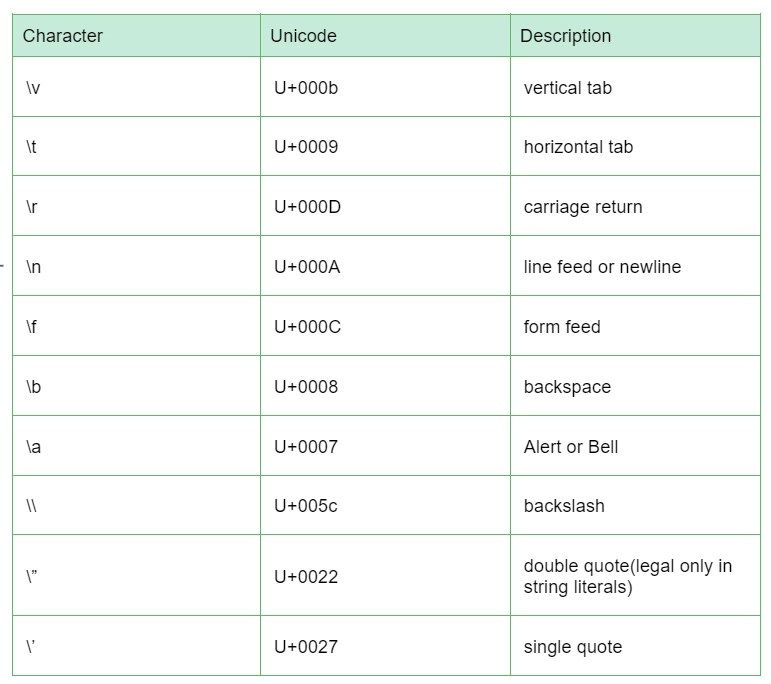Image resolution: width=771 pixels, height=684 pixels.
Task: Click the carriage return description
Action: 583,207
